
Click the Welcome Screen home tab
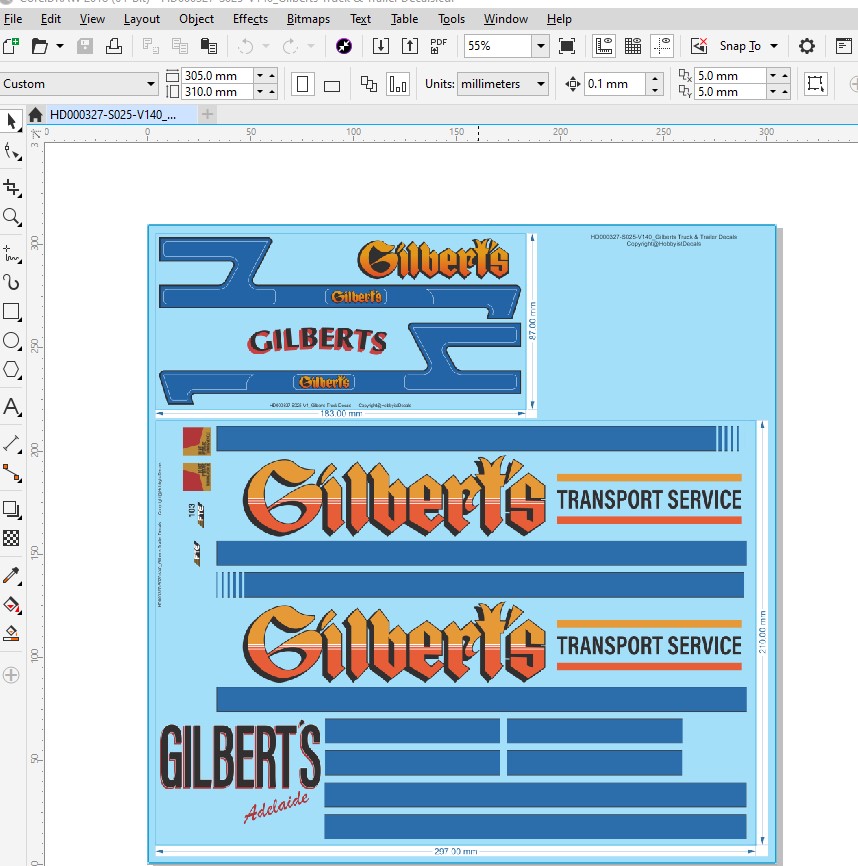point(36,115)
